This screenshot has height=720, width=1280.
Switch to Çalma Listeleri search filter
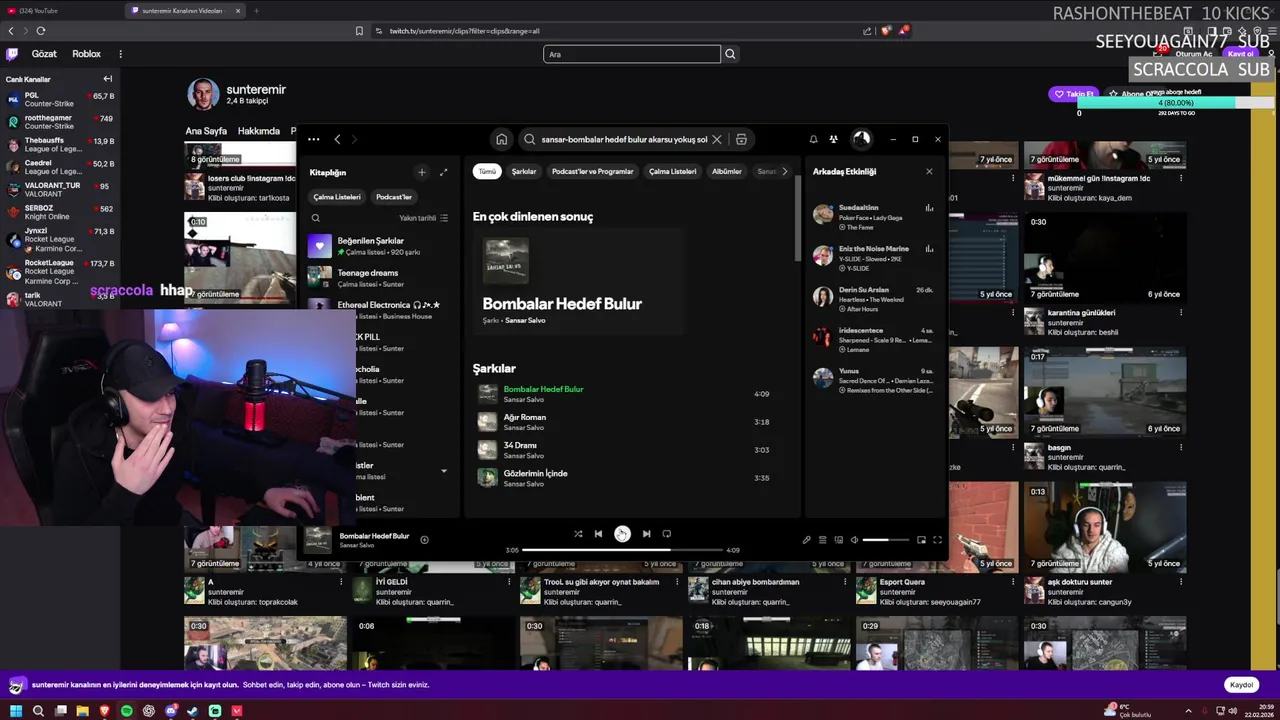[x=672, y=171]
